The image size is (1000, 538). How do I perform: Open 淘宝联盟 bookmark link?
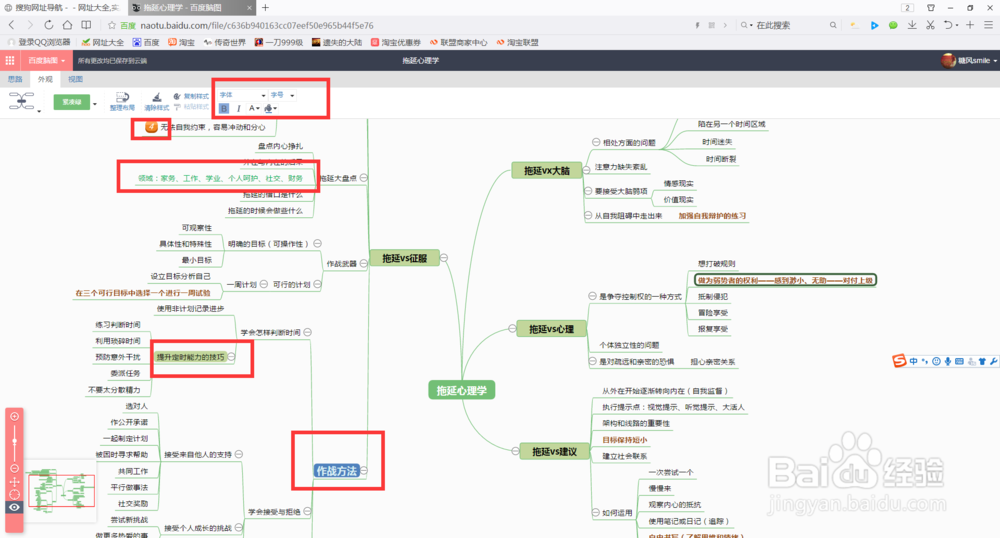pos(517,42)
